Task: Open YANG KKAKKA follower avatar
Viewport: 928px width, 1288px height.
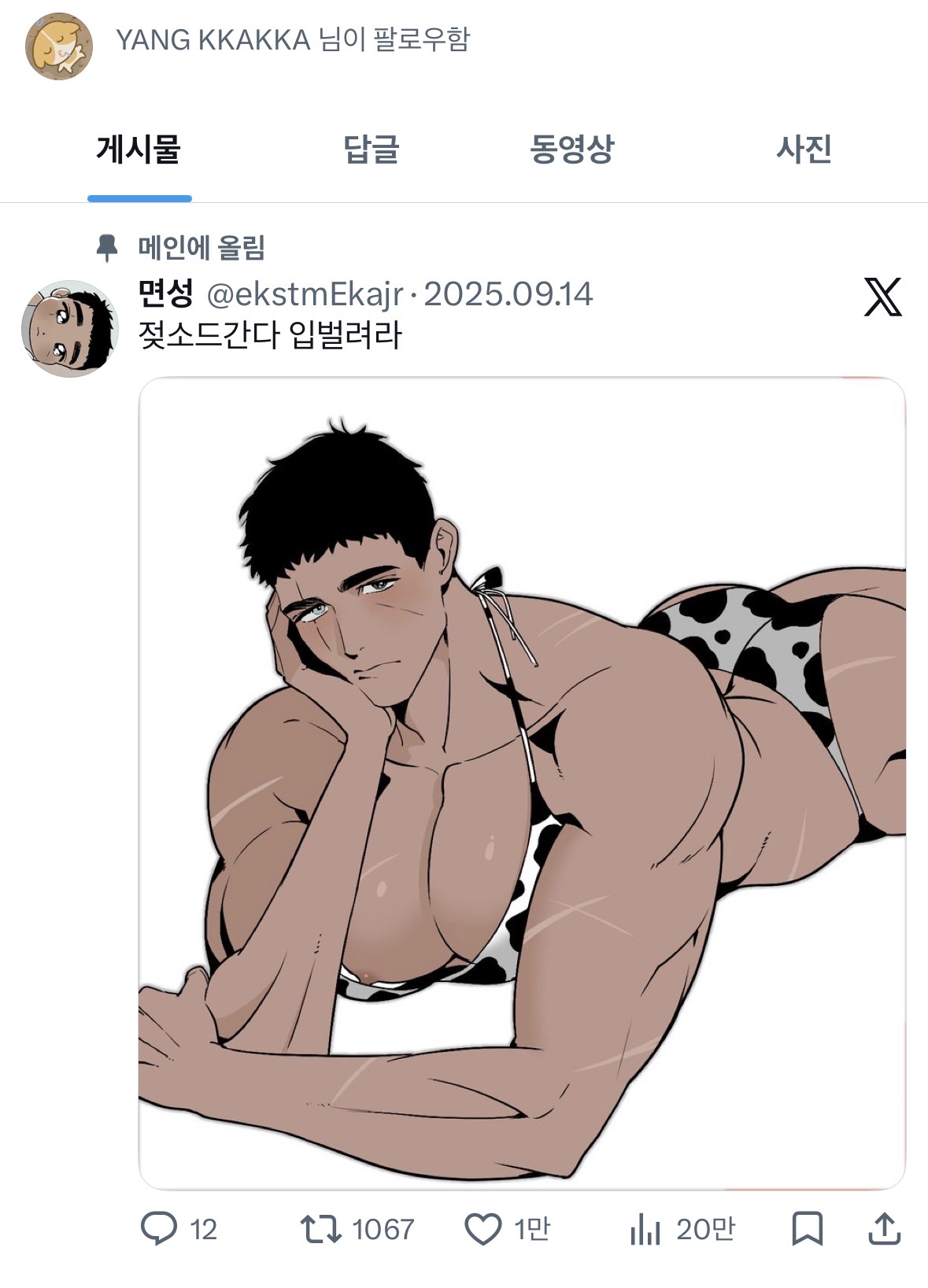Action: (59, 46)
